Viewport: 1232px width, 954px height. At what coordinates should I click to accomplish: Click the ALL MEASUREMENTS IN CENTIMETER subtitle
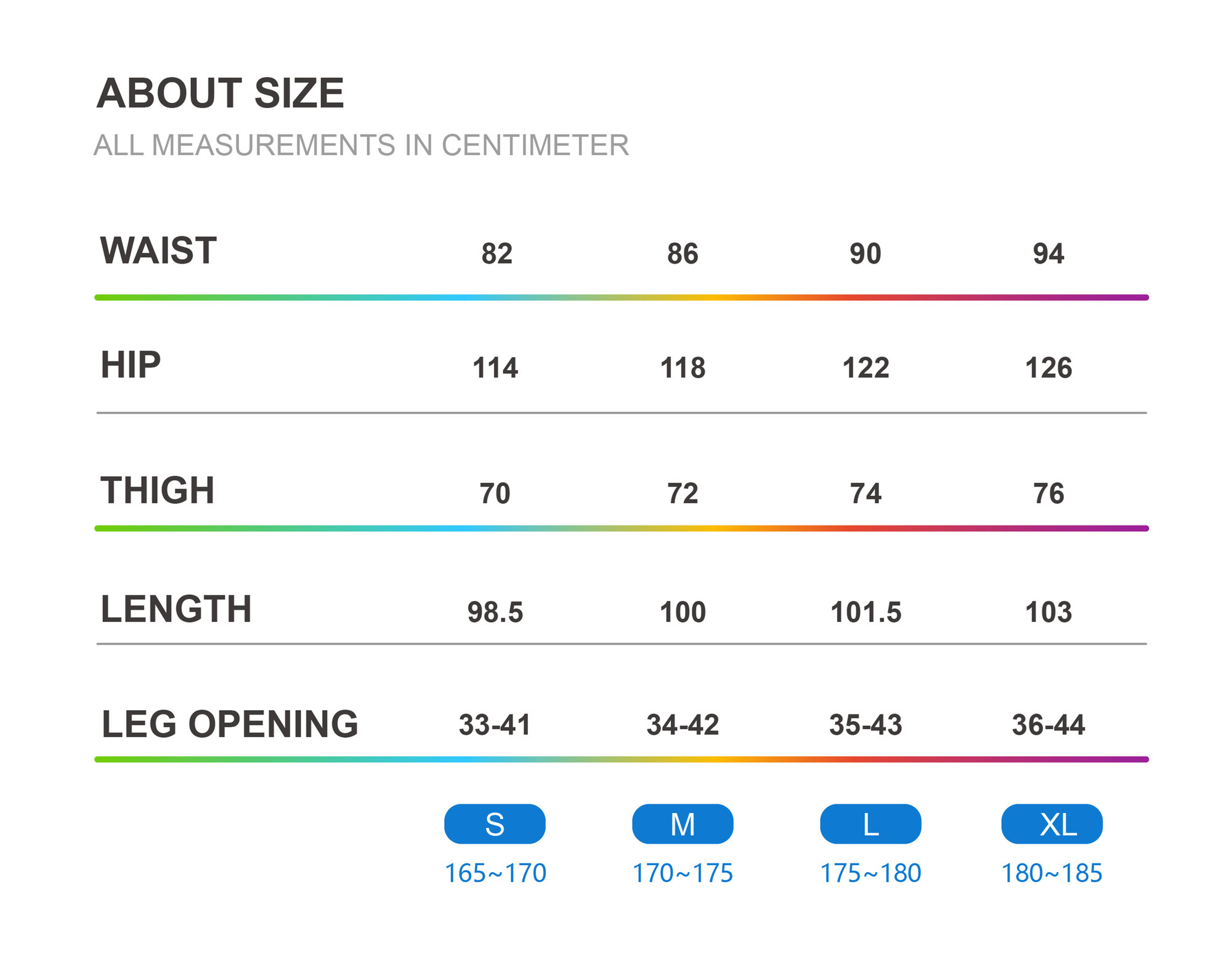(361, 145)
